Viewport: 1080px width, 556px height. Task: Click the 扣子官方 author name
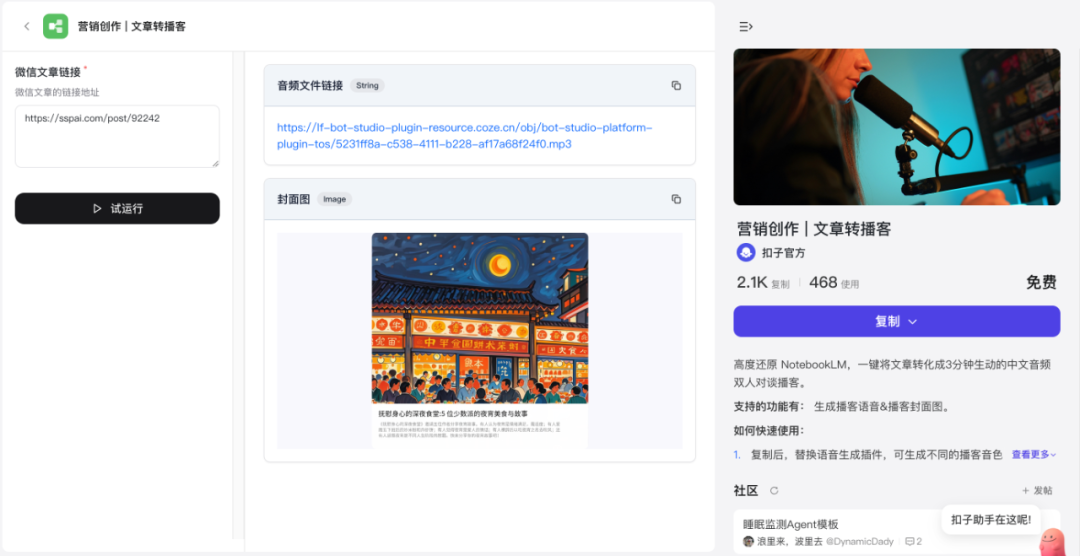783,253
